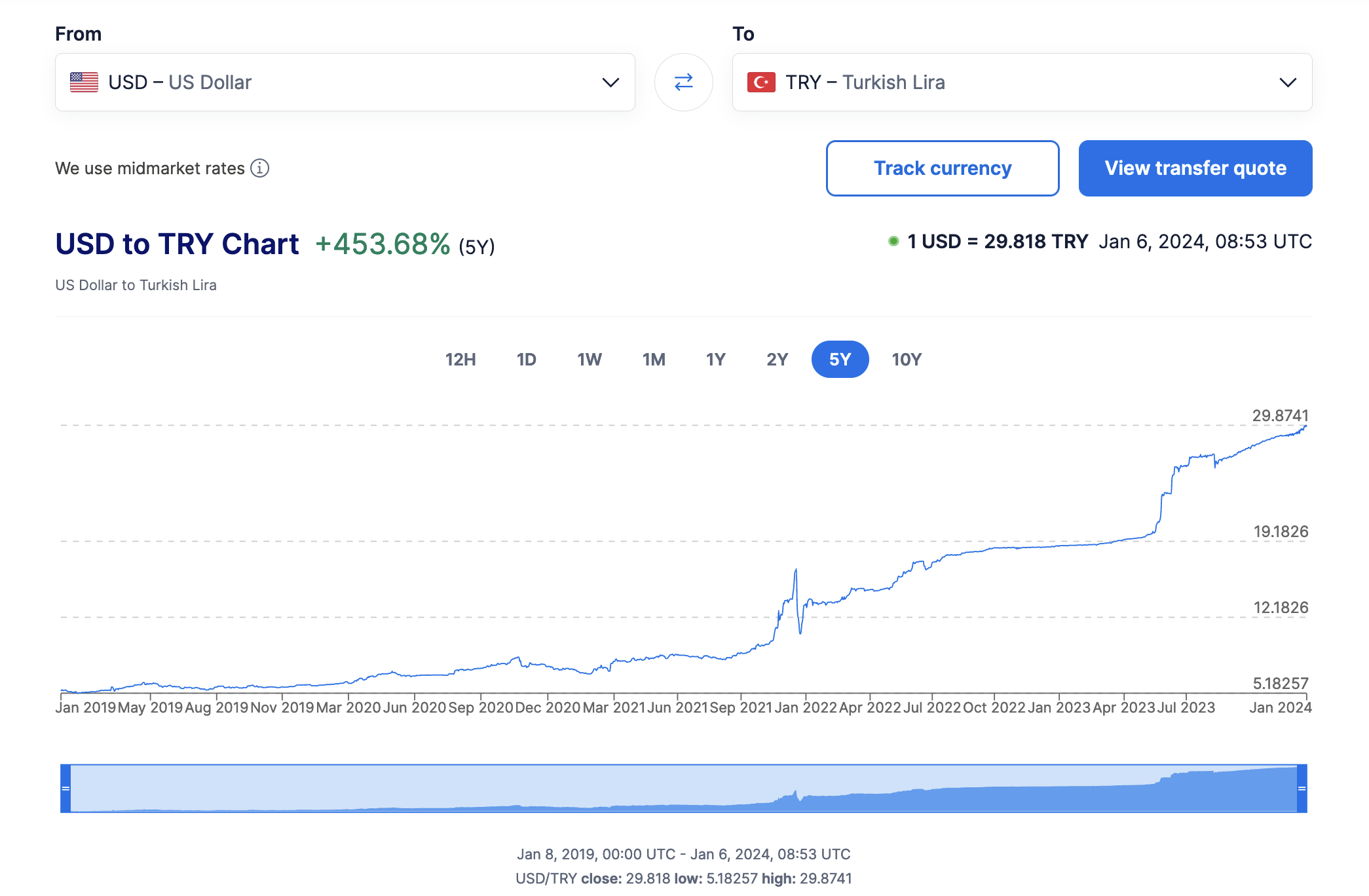This screenshot has width=1369, height=896.
Task: Open midmarket rates info icon
Action: click(x=260, y=168)
